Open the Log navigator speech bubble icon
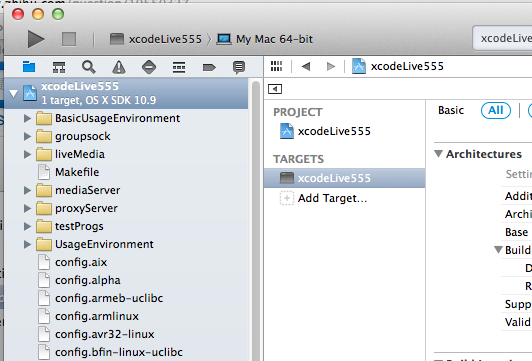 [239, 67]
